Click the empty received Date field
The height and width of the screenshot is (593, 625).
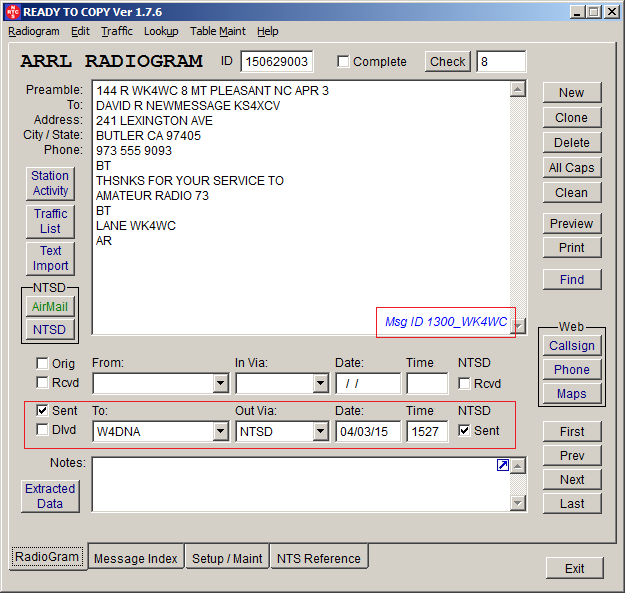[368, 383]
